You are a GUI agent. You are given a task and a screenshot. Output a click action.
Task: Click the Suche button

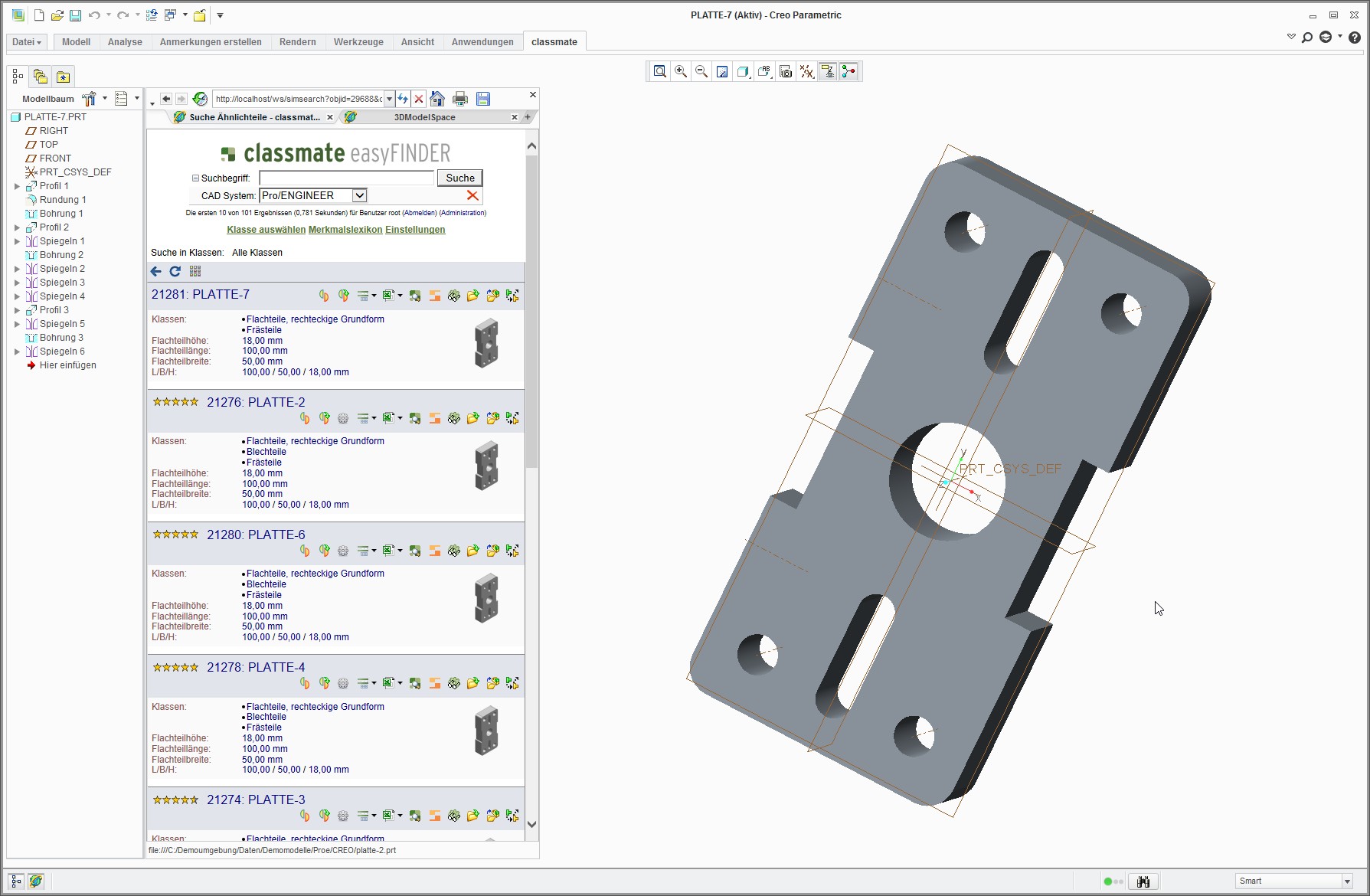tap(459, 178)
